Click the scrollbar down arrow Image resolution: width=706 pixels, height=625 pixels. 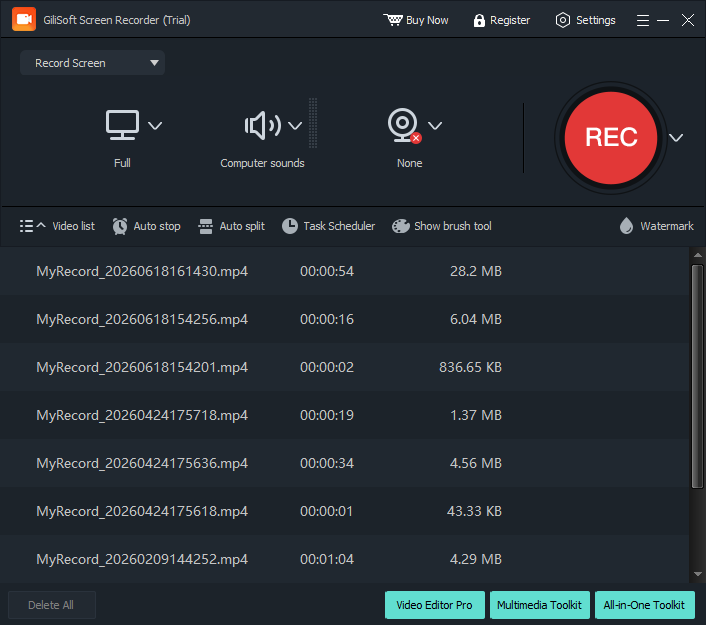coord(698,574)
